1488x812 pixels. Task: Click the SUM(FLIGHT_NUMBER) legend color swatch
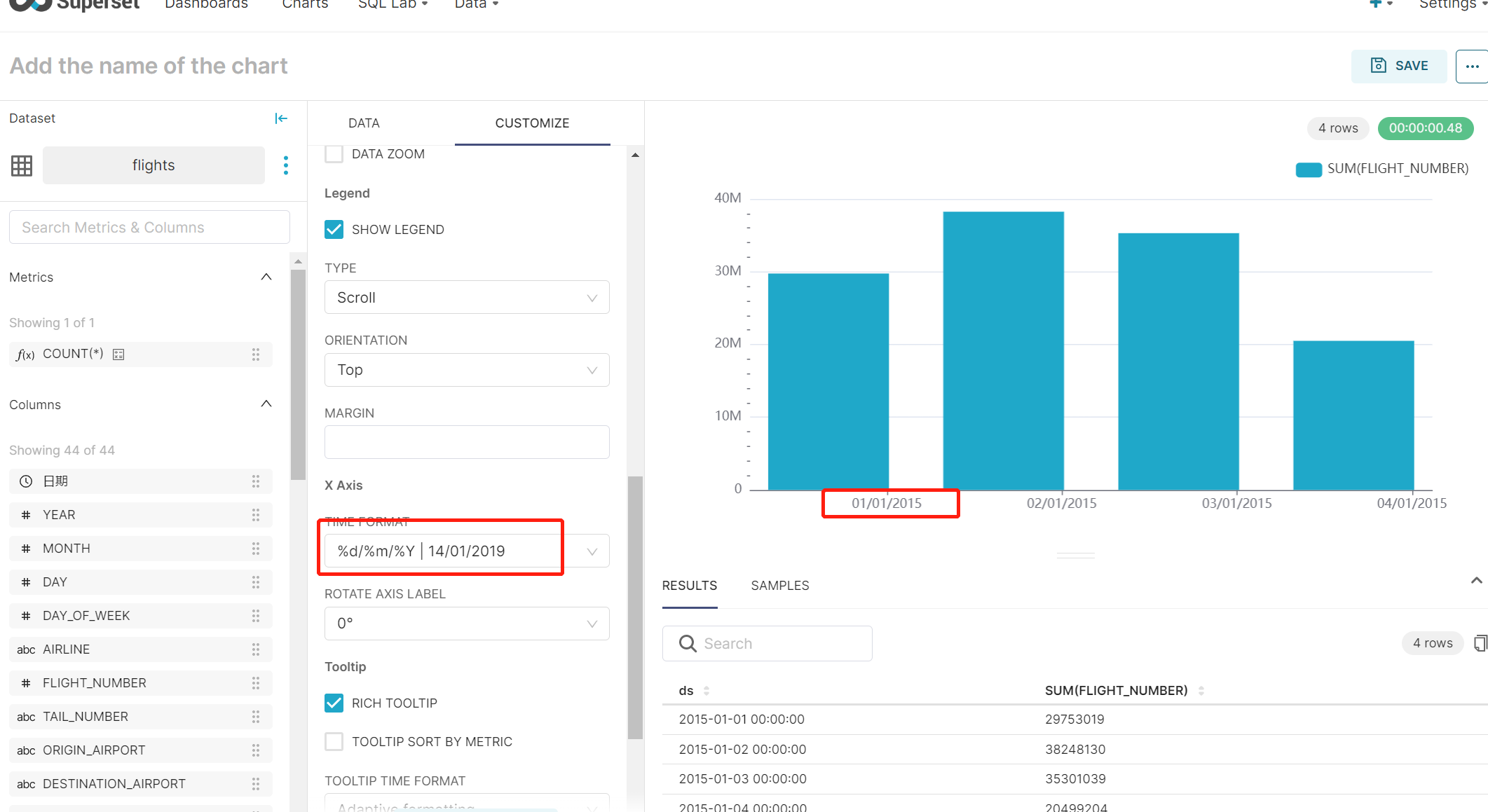tap(1309, 169)
